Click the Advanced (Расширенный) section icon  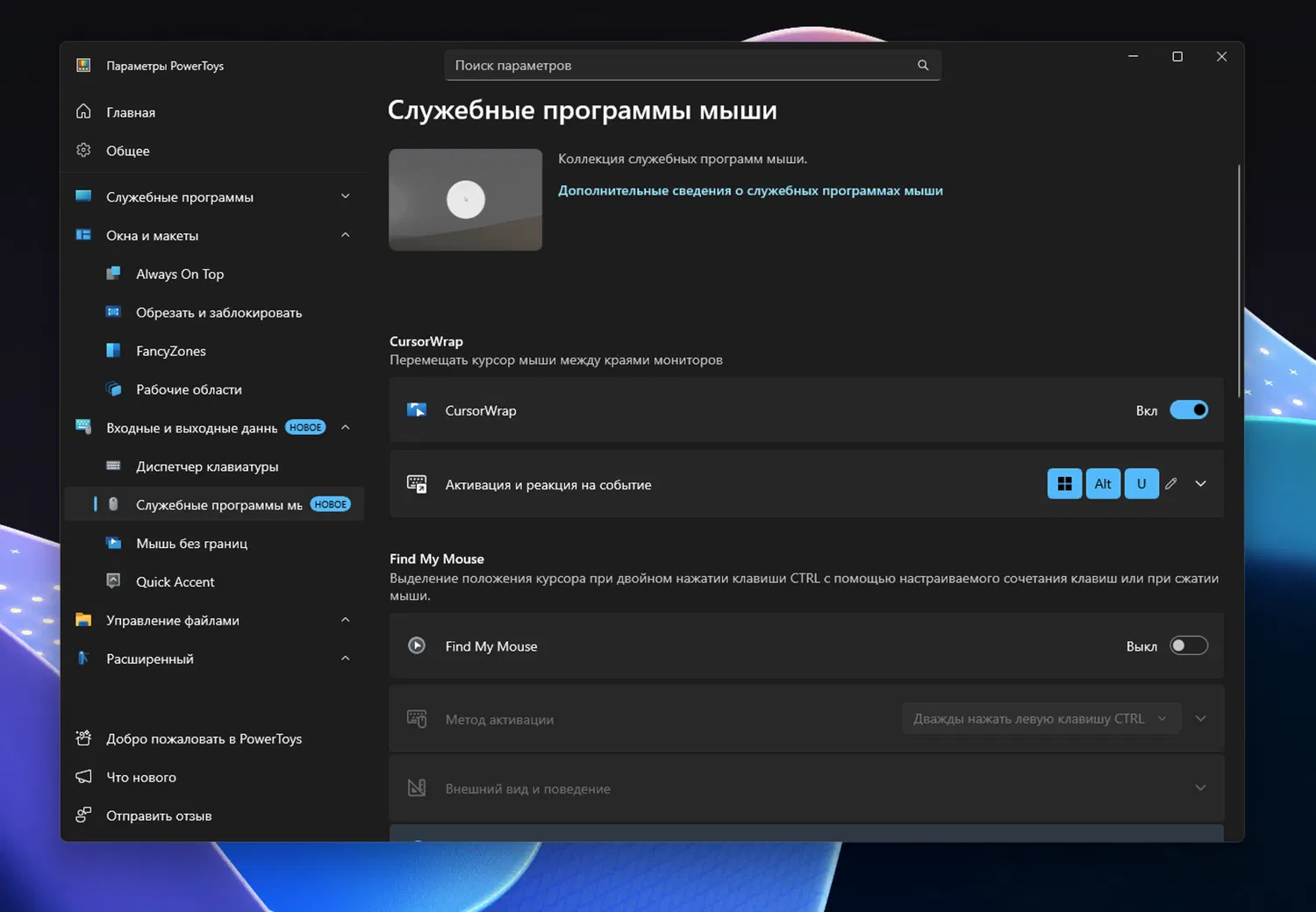pos(83,658)
